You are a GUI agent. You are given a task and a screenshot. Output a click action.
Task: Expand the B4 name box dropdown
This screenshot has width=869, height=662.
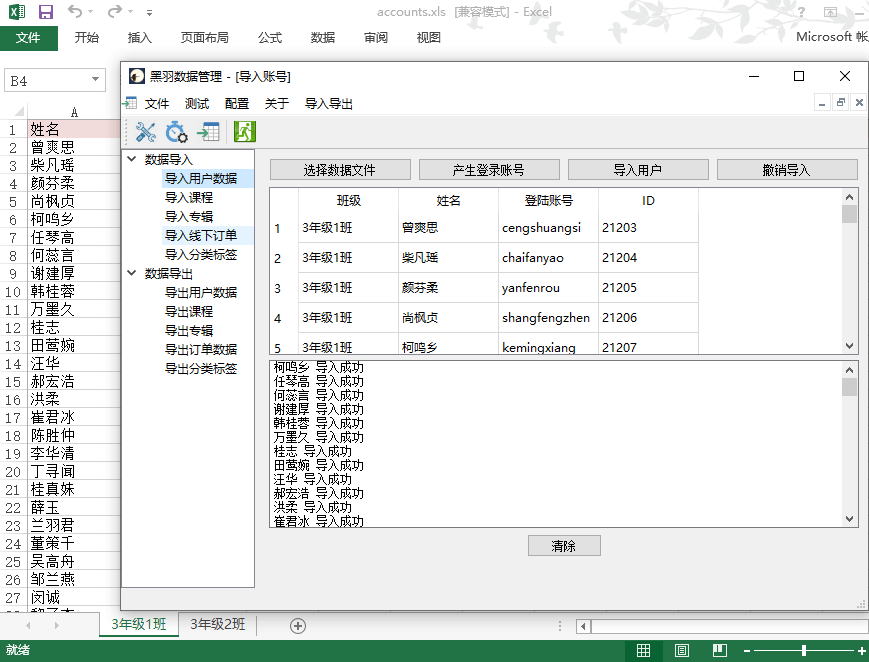(x=95, y=80)
